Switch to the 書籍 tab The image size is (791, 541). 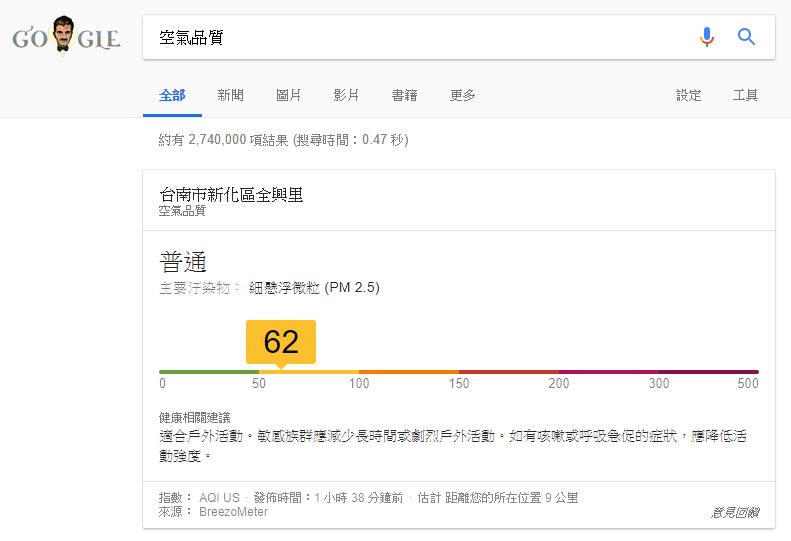pos(404,95)
